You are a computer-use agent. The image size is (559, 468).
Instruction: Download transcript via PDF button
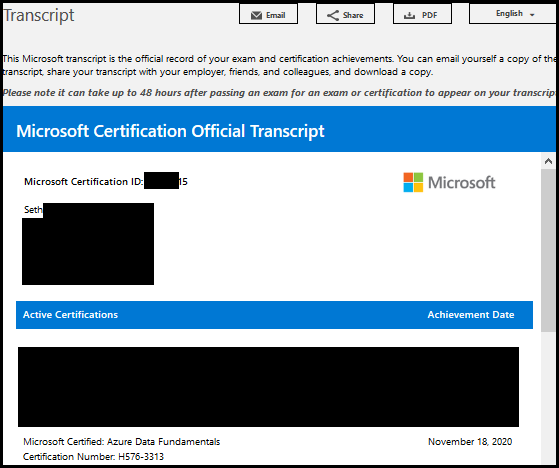tap(422, 14)
